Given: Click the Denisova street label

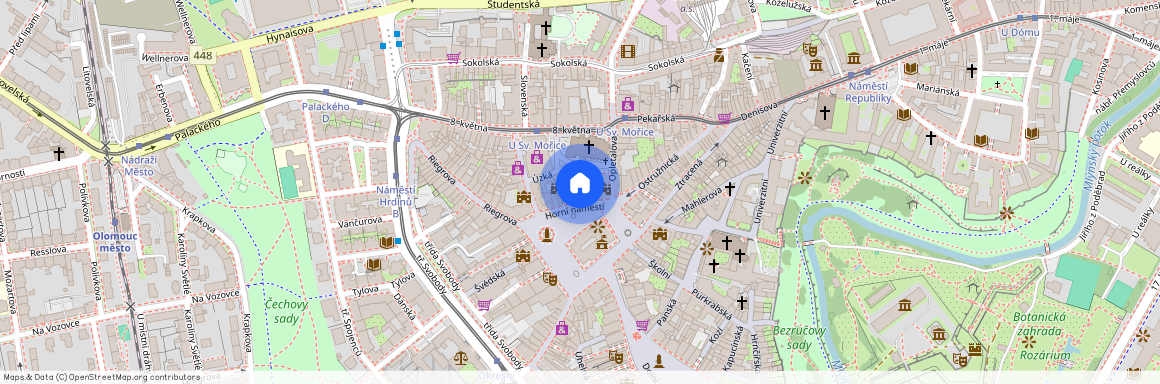Looking at the screenshot, I should (x=758, y=112).
